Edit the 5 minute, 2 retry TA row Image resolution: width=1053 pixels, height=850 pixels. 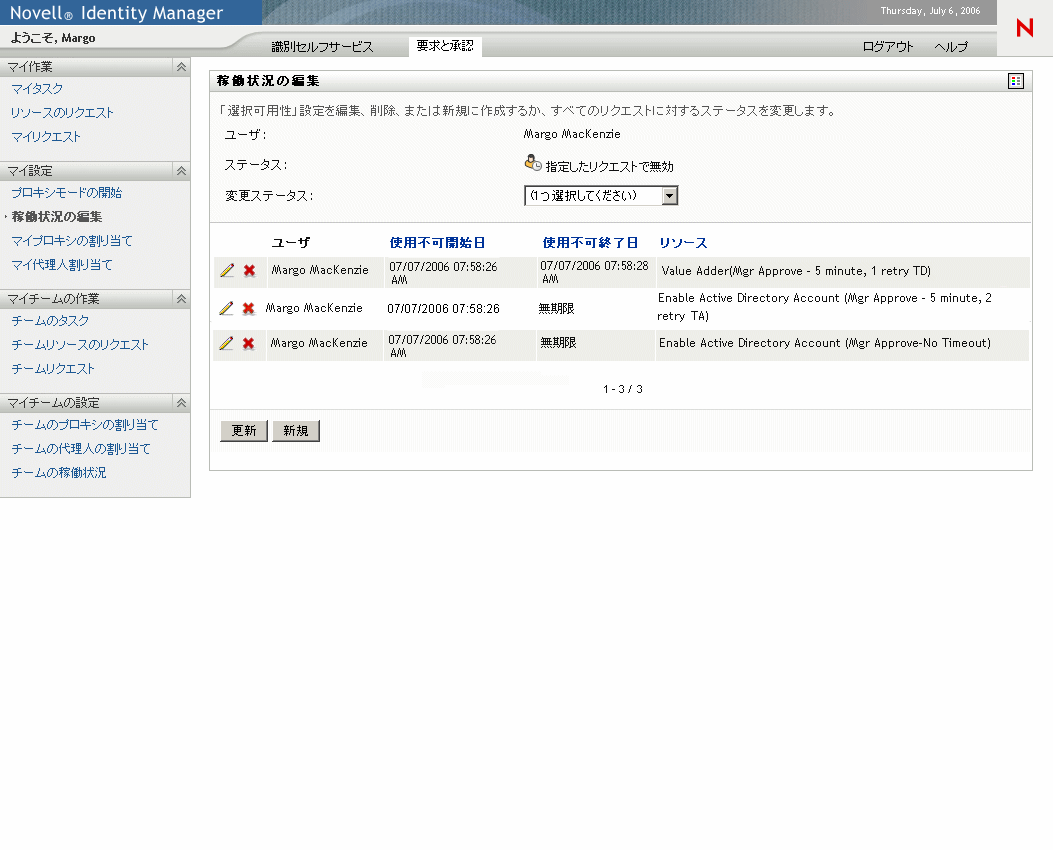pyautogui.click(x=226, y=308)
